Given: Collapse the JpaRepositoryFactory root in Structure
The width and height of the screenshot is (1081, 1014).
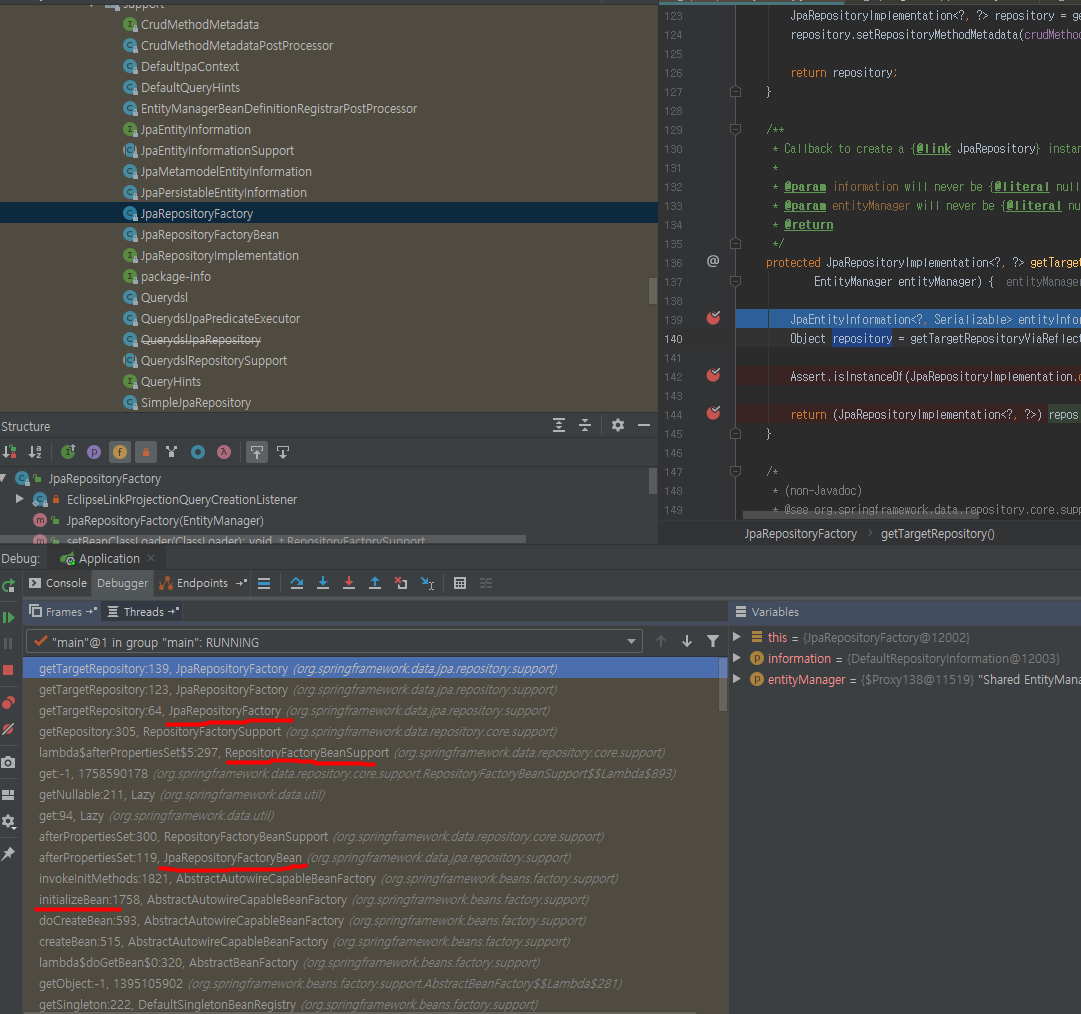Looking at the screenshot, I should 3,478.
